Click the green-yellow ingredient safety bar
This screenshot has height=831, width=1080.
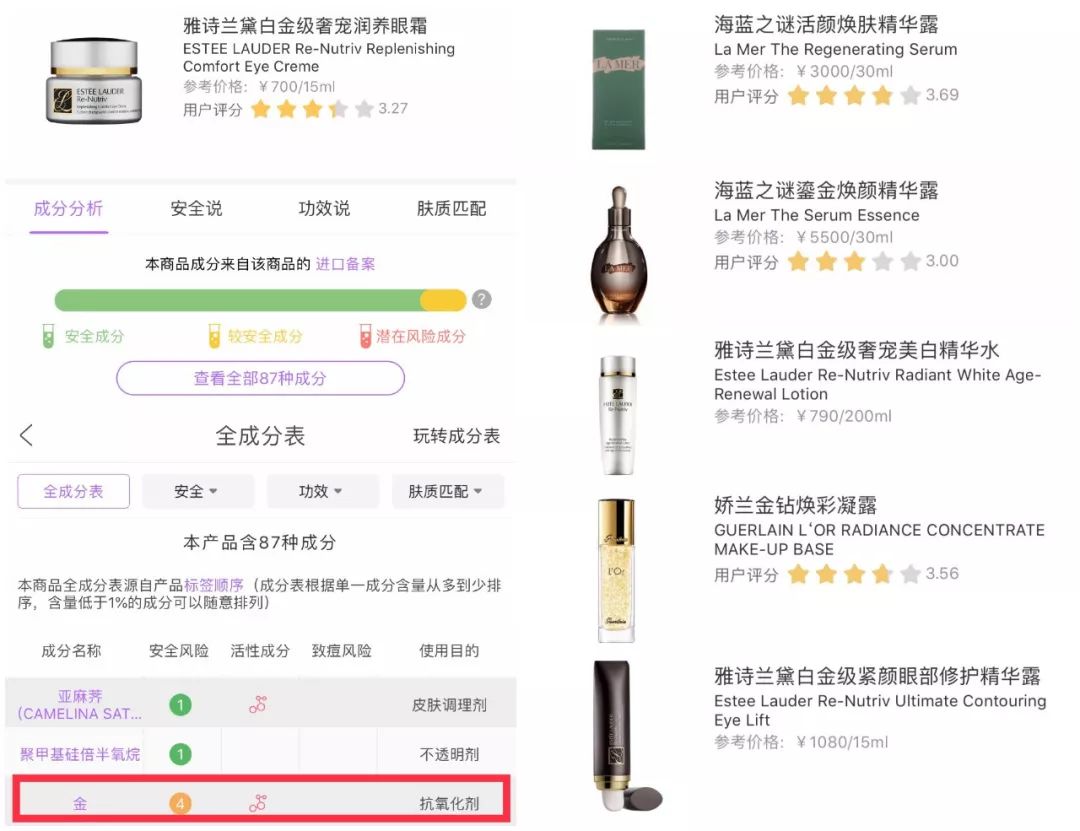click(x=260, y=300)
